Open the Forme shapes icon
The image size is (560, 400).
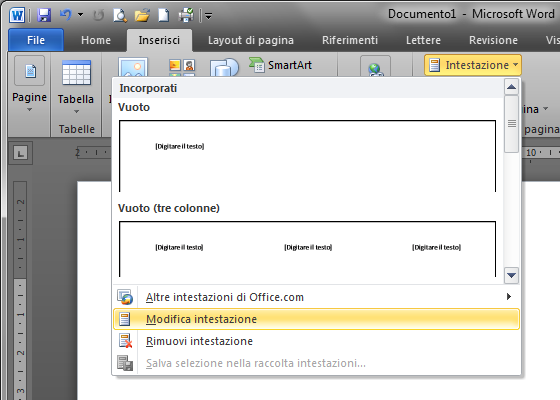coord(224,68)
